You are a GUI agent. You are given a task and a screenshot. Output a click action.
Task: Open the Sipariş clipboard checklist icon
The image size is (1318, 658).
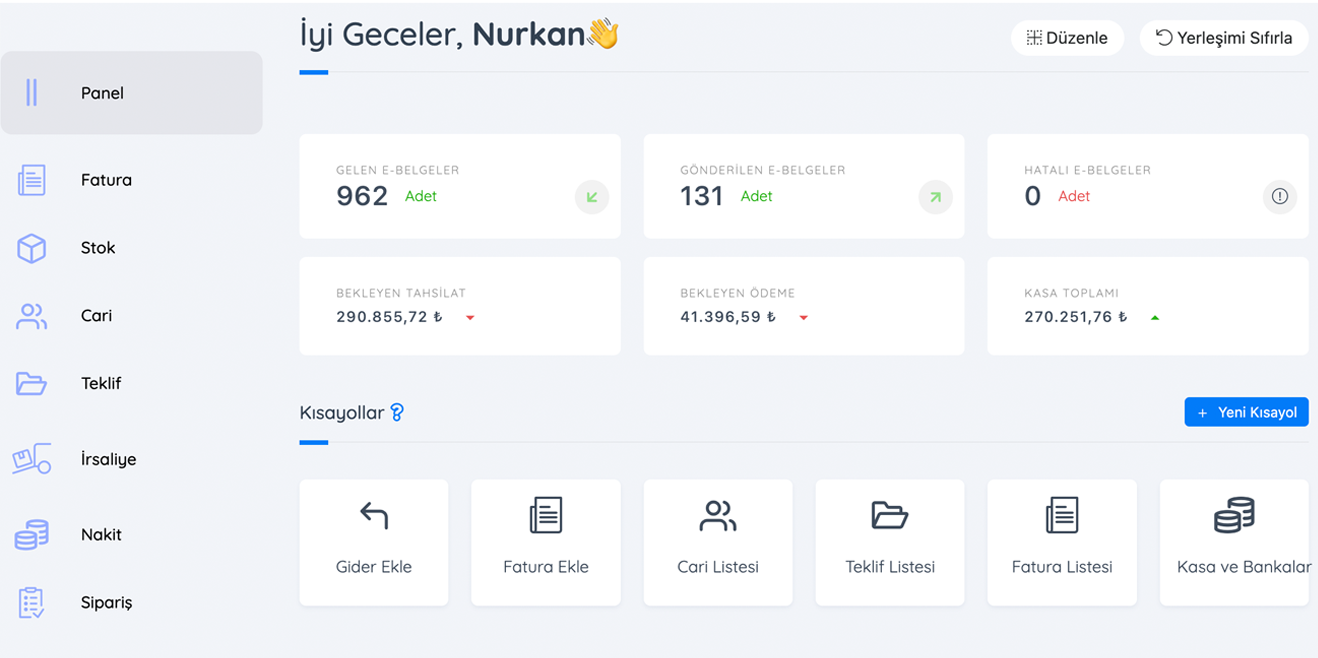point(32,603)
